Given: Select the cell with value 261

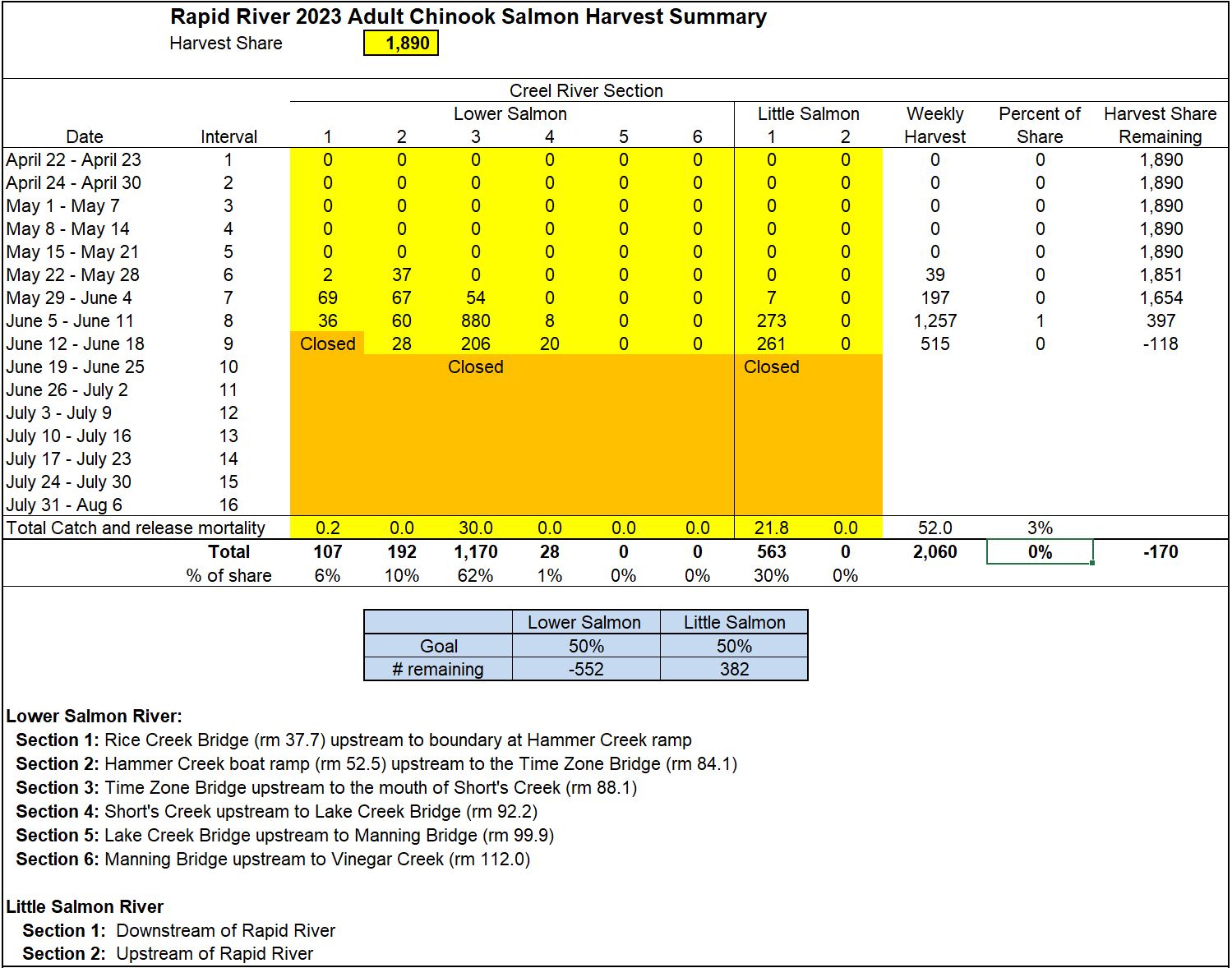Looking at the screenshot, I should [771, 343].
